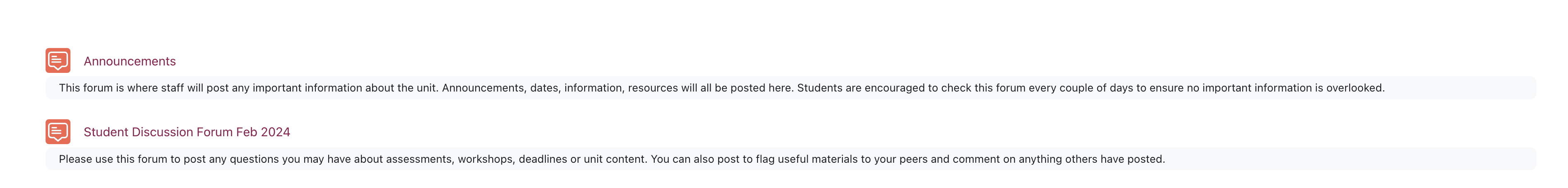Screen dimensions: 1568x188
Task: Select the speech-bubble icon beside Student Discussion Forum
Action: pyautogui.click(x=58, y=131)
